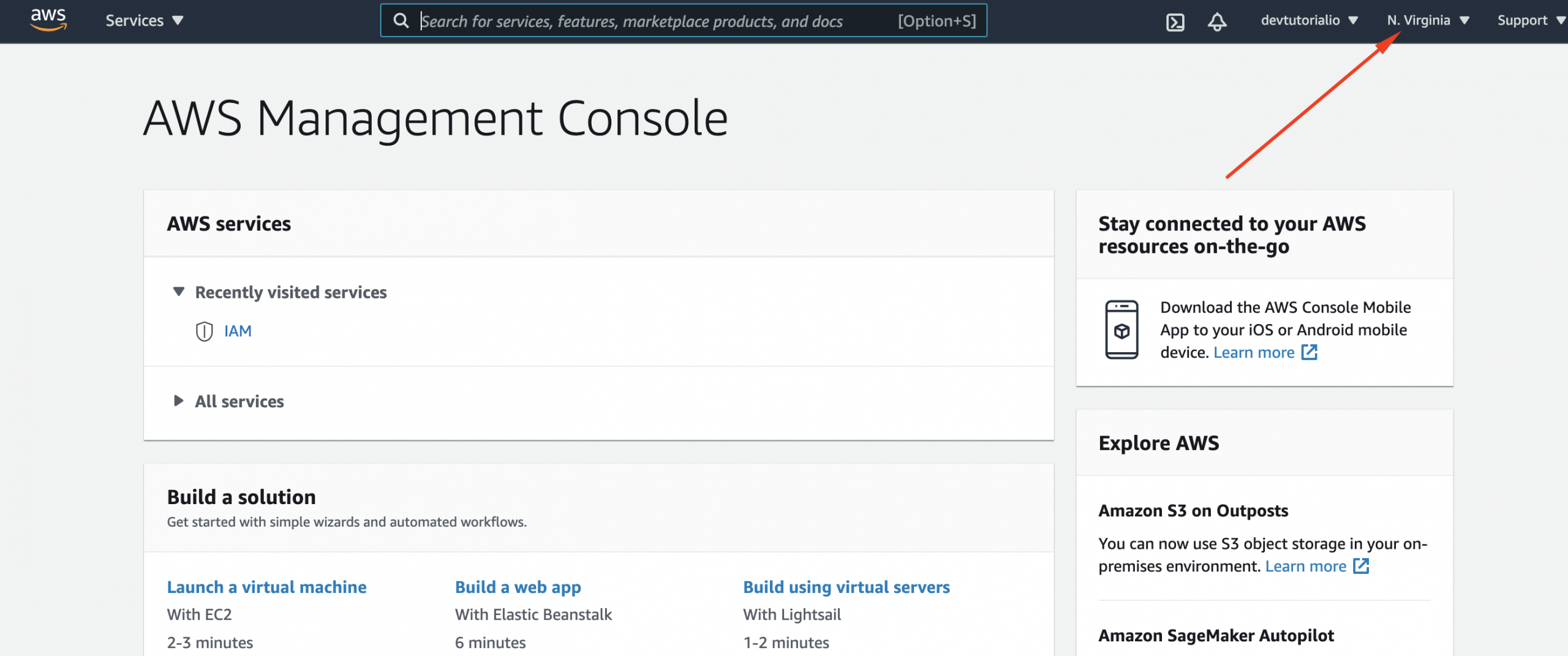The width and height of the screenshot is (1568, 656).
Task: Click the With EC2 text
Action: tap(199, 614)
